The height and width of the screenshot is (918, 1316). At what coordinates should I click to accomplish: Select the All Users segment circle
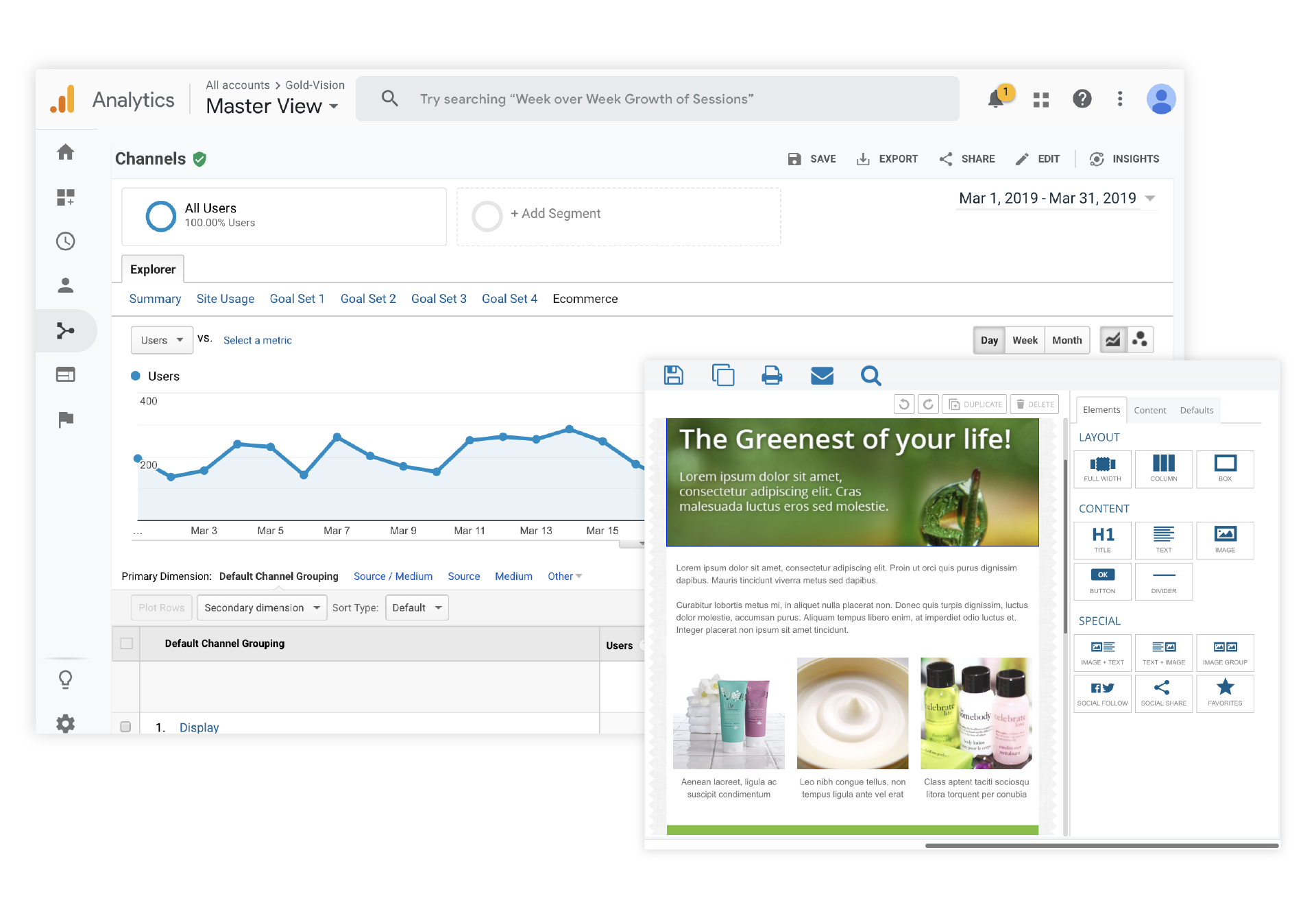click(161, 216)
